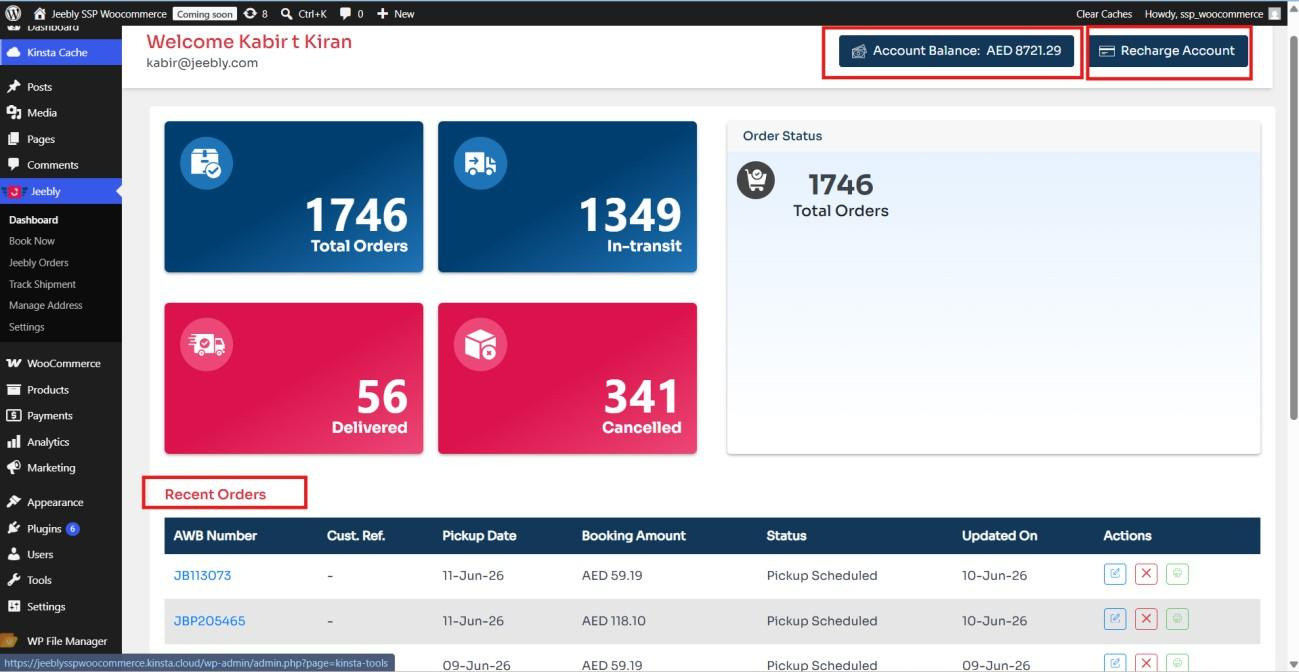Click the delivery truck icon on Delivered card
Screen dimensions: 1299x672
(x=206, y=345)
